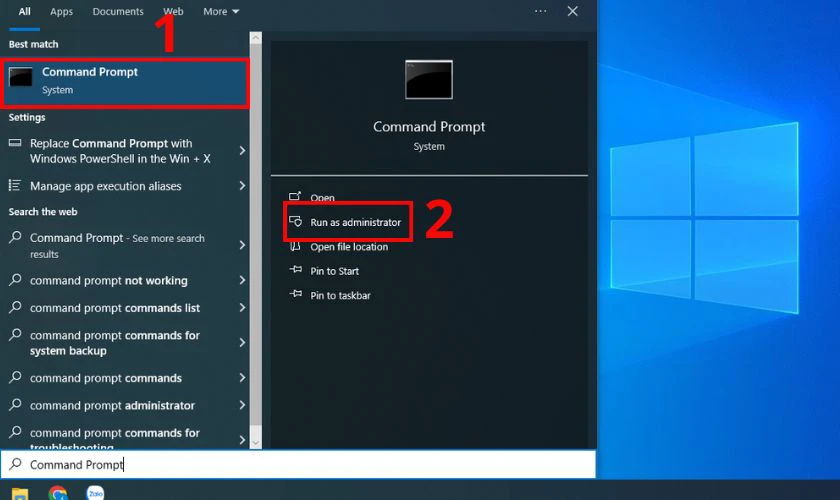Click the Run as administrator shield icon
Image resolution: width=840 pixels, height=500 pixels.
pos(295,221)
